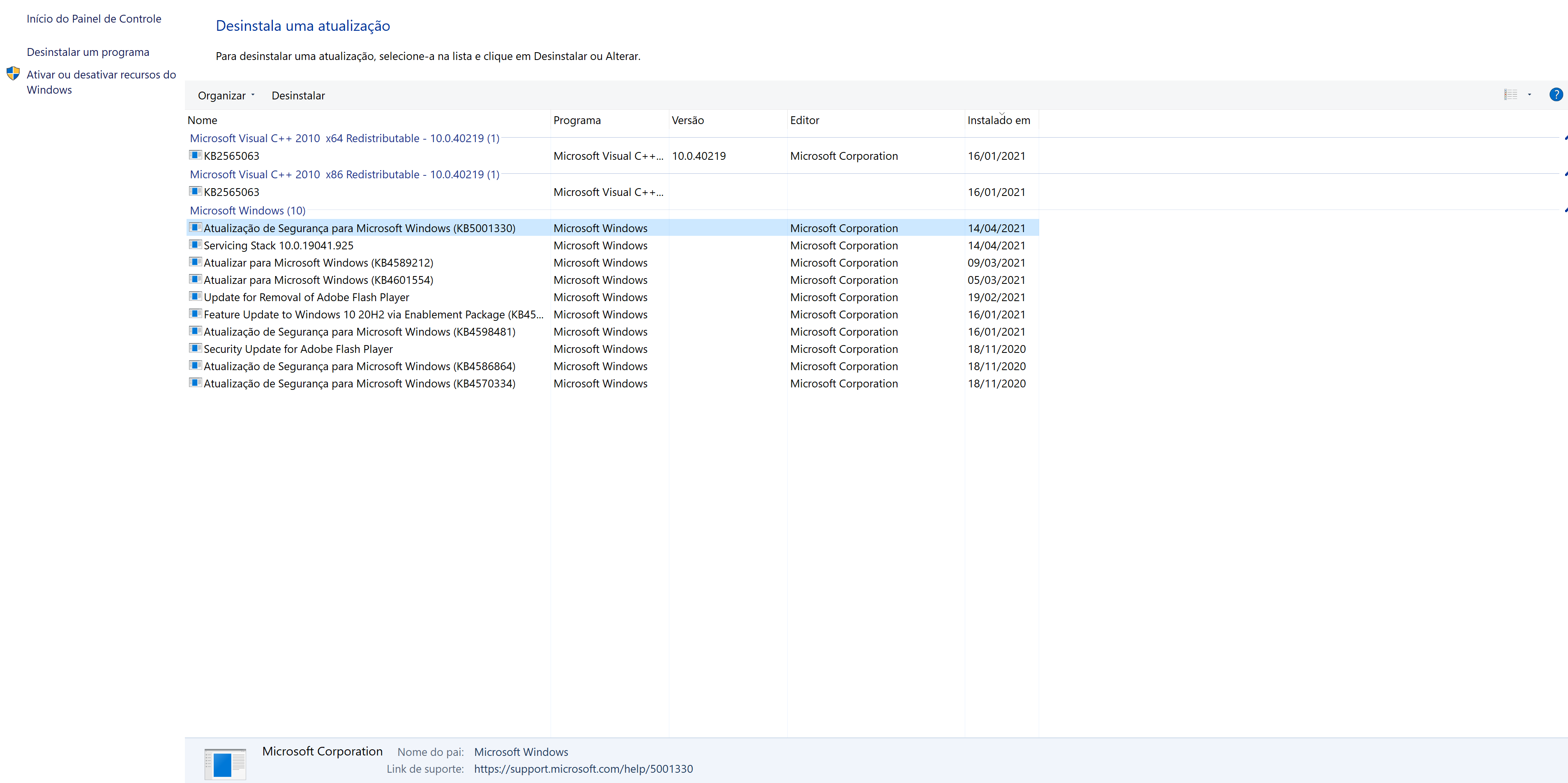The height and width of the screenshot is (783, 1568).
Task: Click the Desinstalar toolbar button
Action: [297, 96]
